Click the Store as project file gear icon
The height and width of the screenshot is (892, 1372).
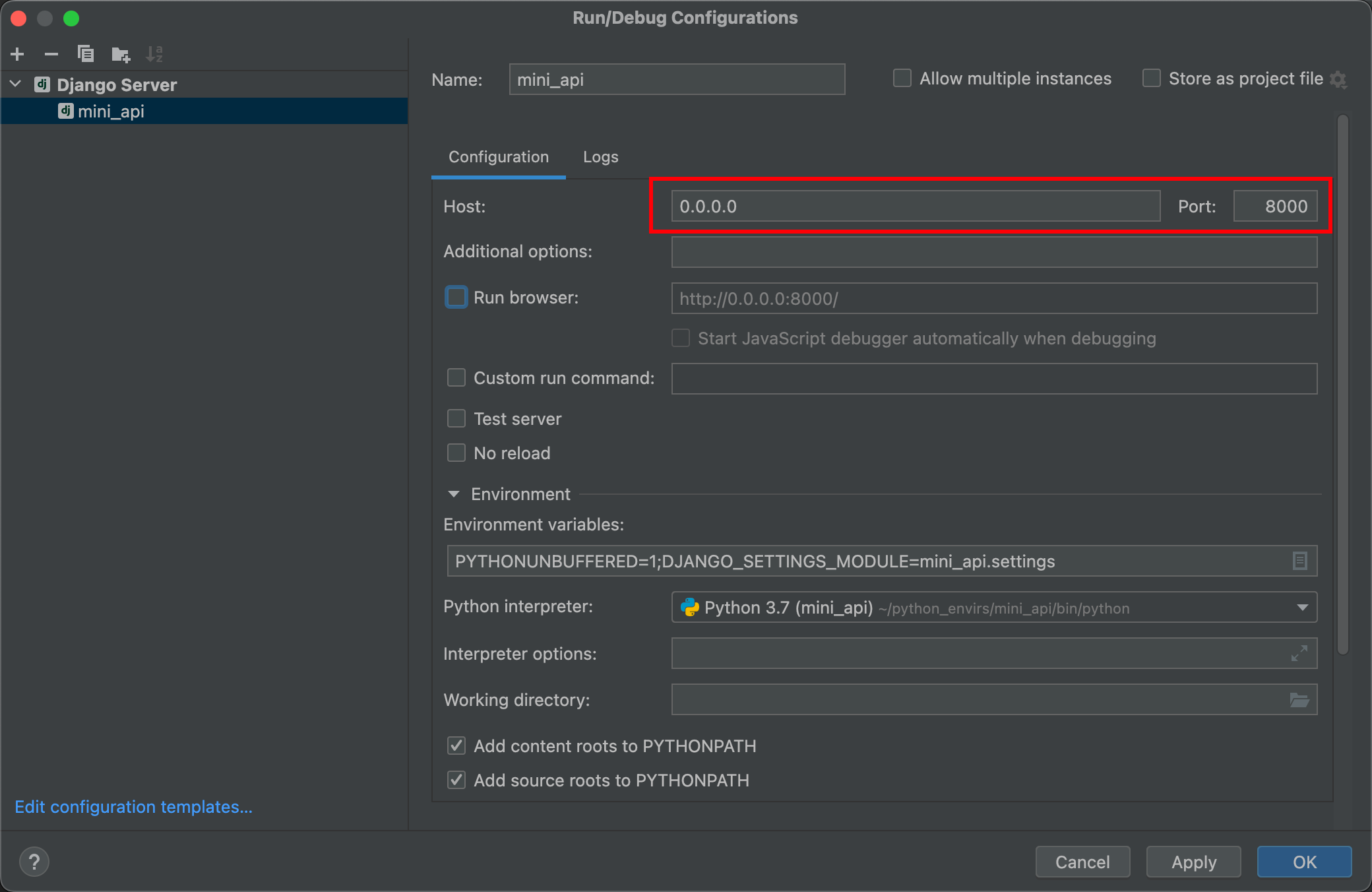(x=1338, y=79)
